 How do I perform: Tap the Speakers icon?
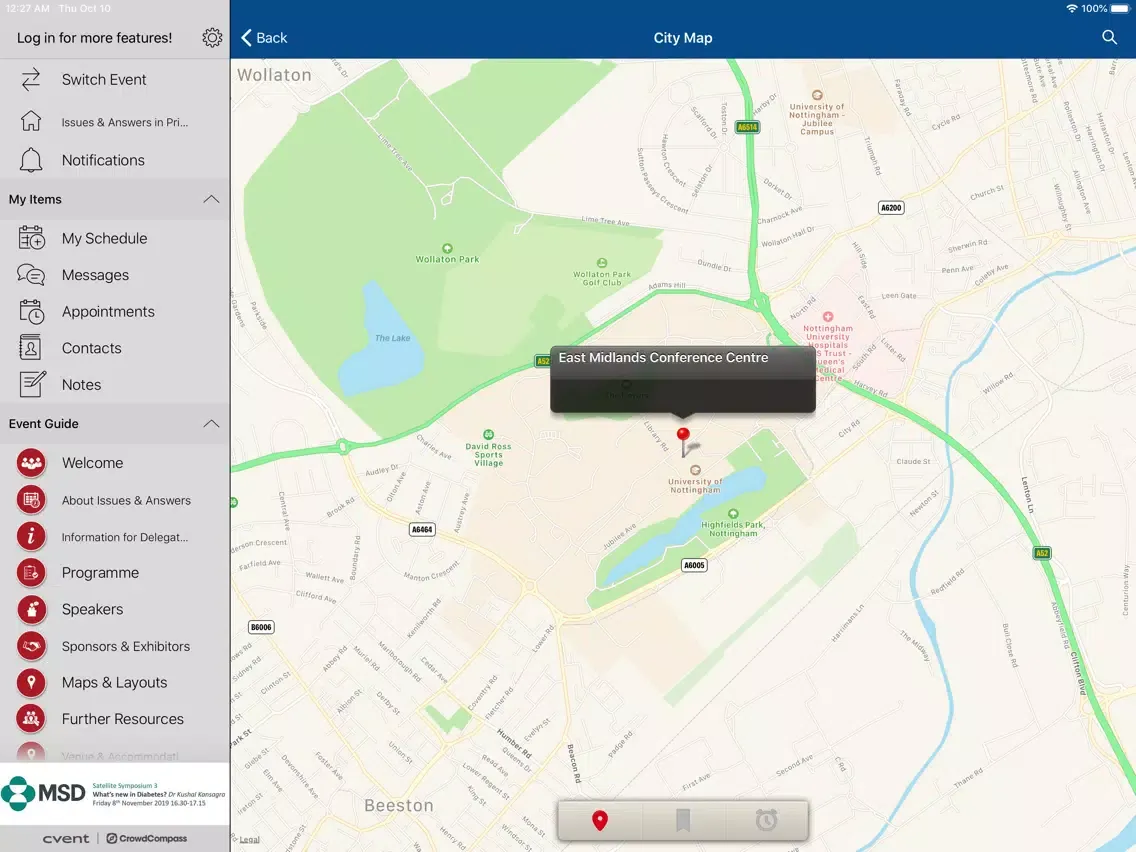[x=31, y=609]
